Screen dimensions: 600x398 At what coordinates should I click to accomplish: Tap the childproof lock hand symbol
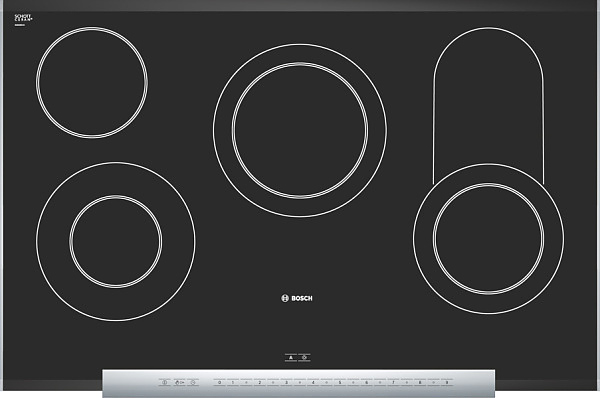[x=179, y=382]
